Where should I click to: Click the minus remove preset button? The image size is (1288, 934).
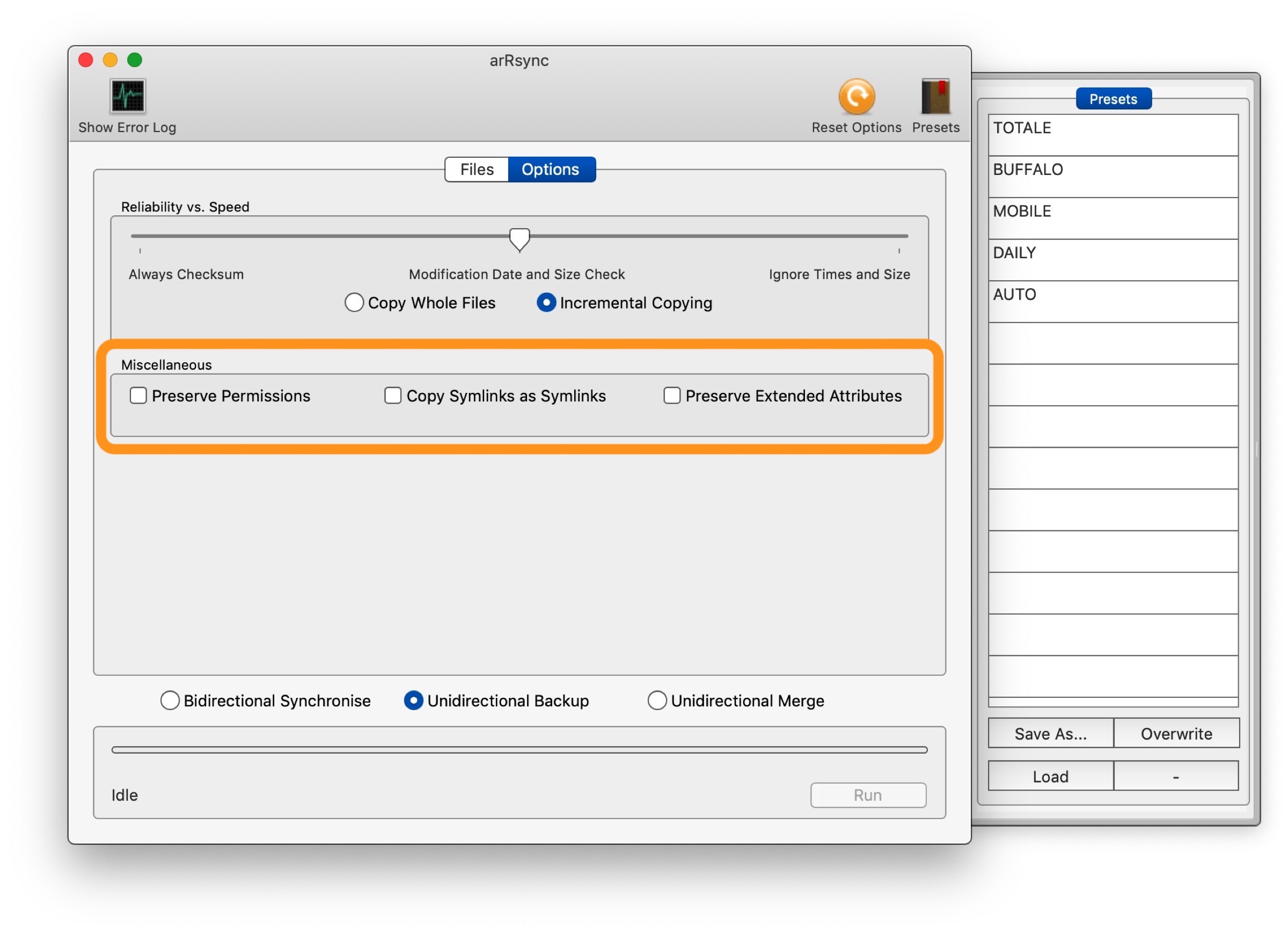click(x=1176, y=776)
